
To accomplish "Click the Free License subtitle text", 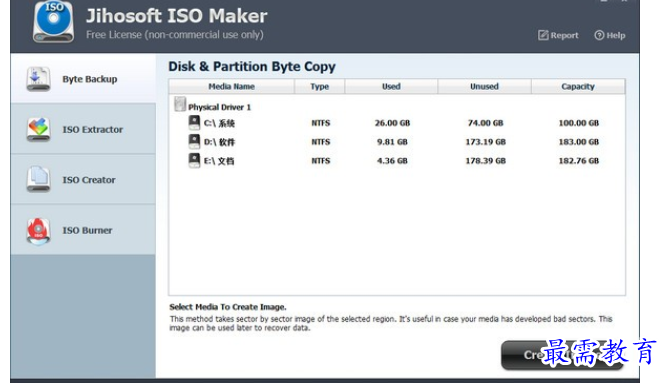I will click(x=175, y=35).
